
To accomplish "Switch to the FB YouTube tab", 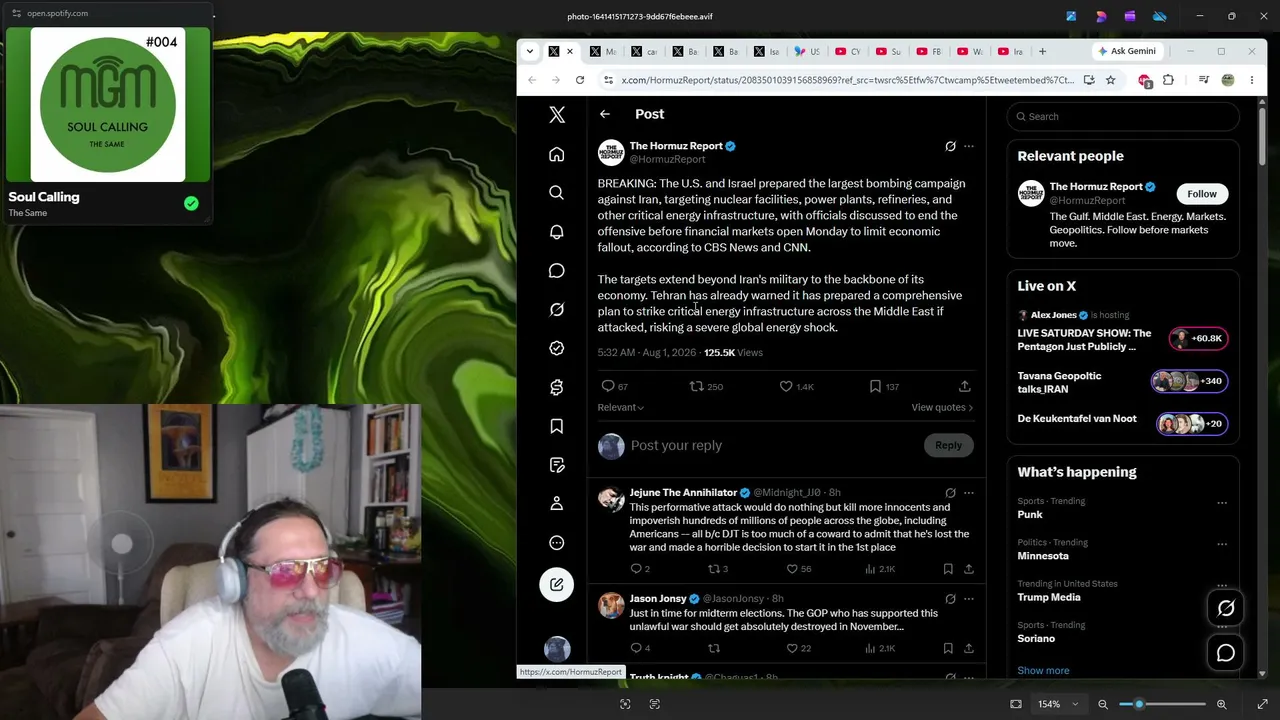I will pyautogui.click(x=930, y=51).
